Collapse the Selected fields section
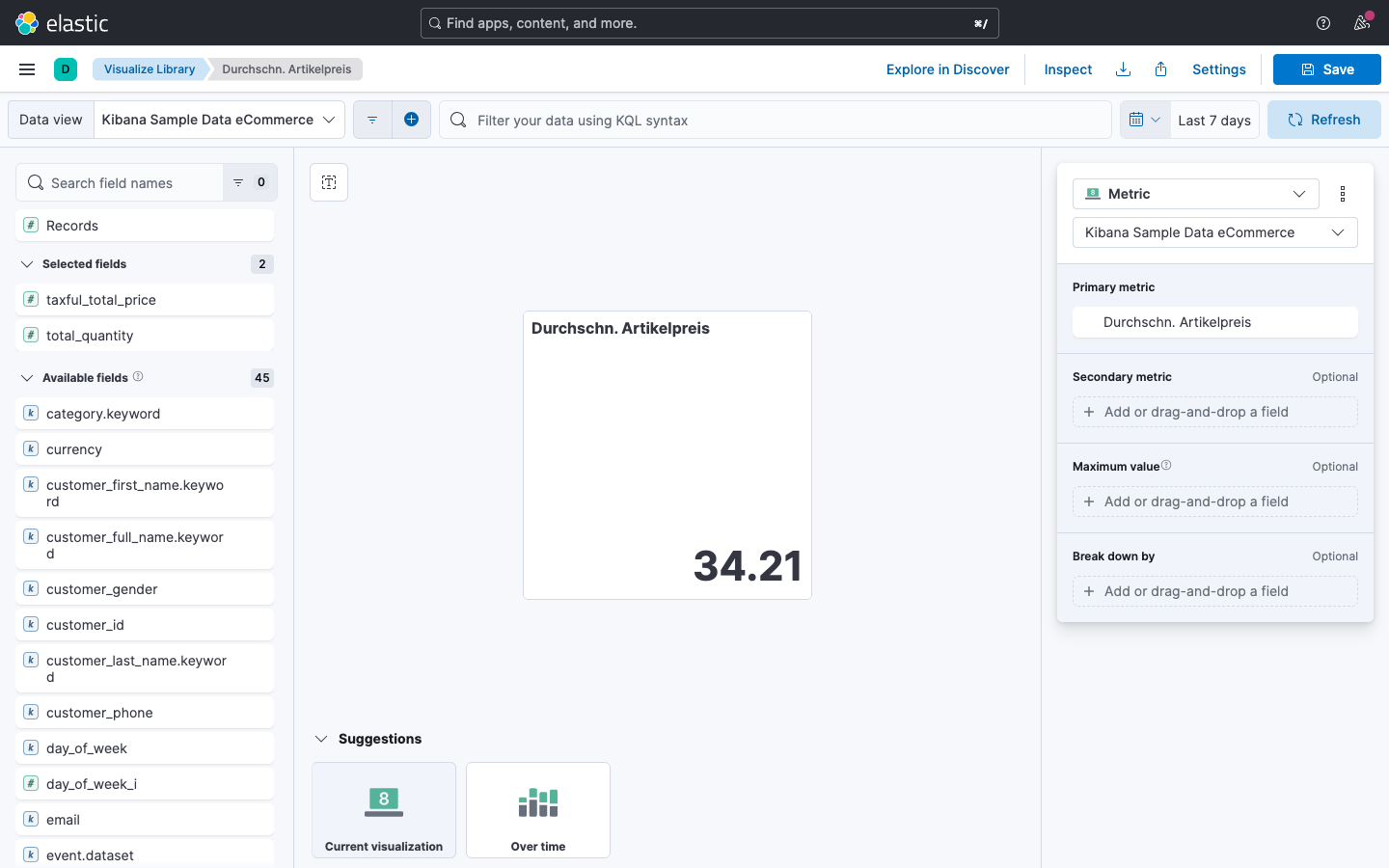Image resolution: width=1389 pixels, height=868 pixels. pos(27,264)
